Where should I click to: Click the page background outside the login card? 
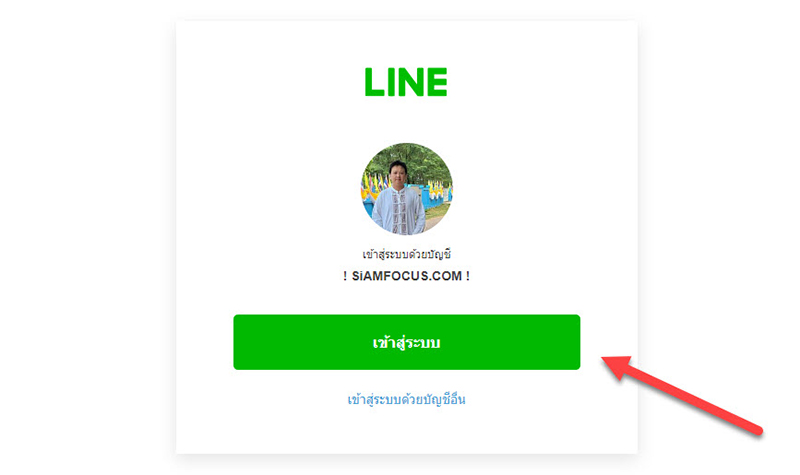(x=77, y=230)
